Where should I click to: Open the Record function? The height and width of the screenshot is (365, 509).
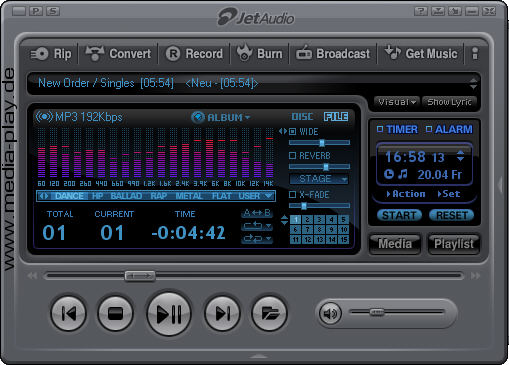point(195,54)
